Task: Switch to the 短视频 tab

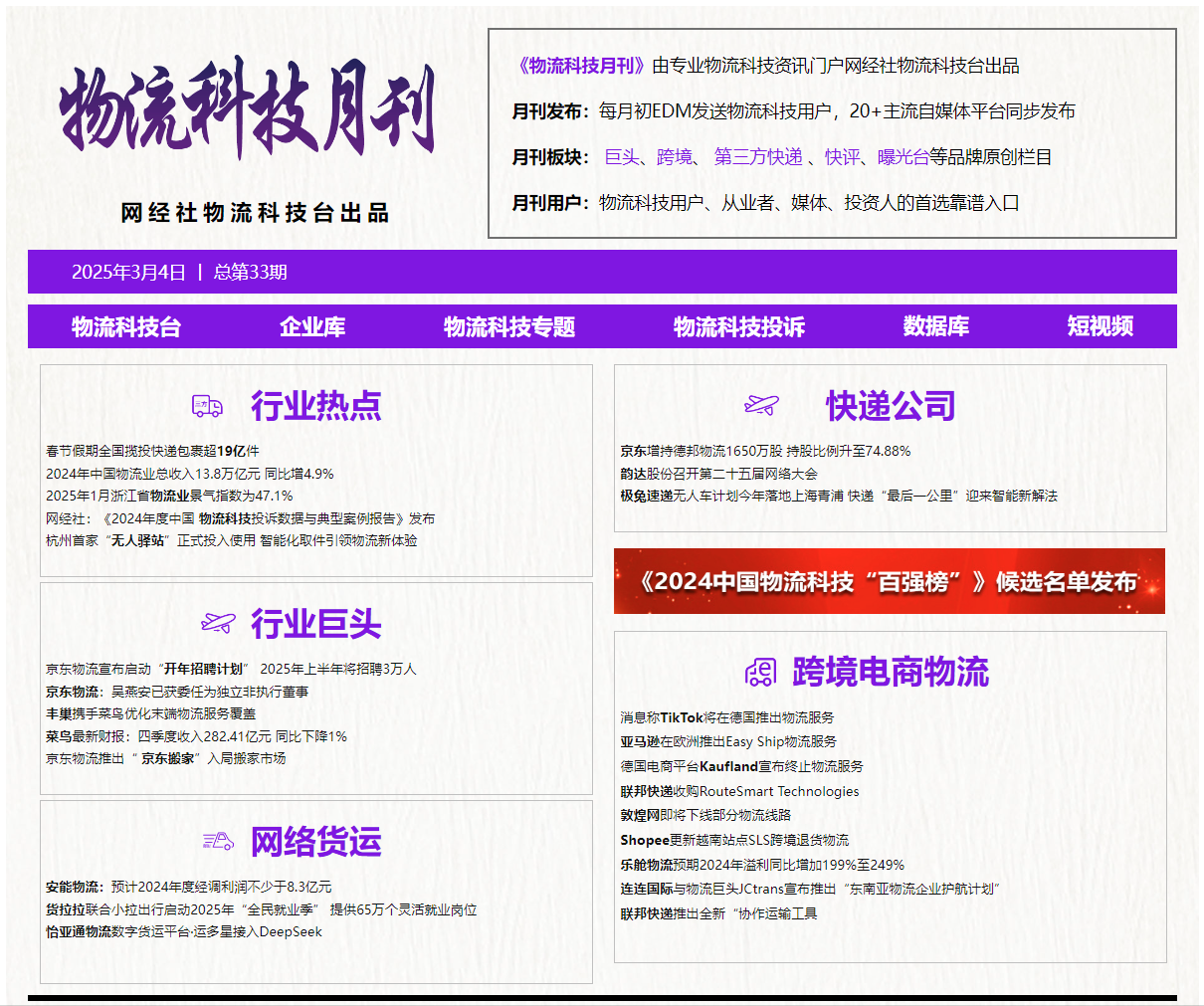Action: pos(1101,326)
